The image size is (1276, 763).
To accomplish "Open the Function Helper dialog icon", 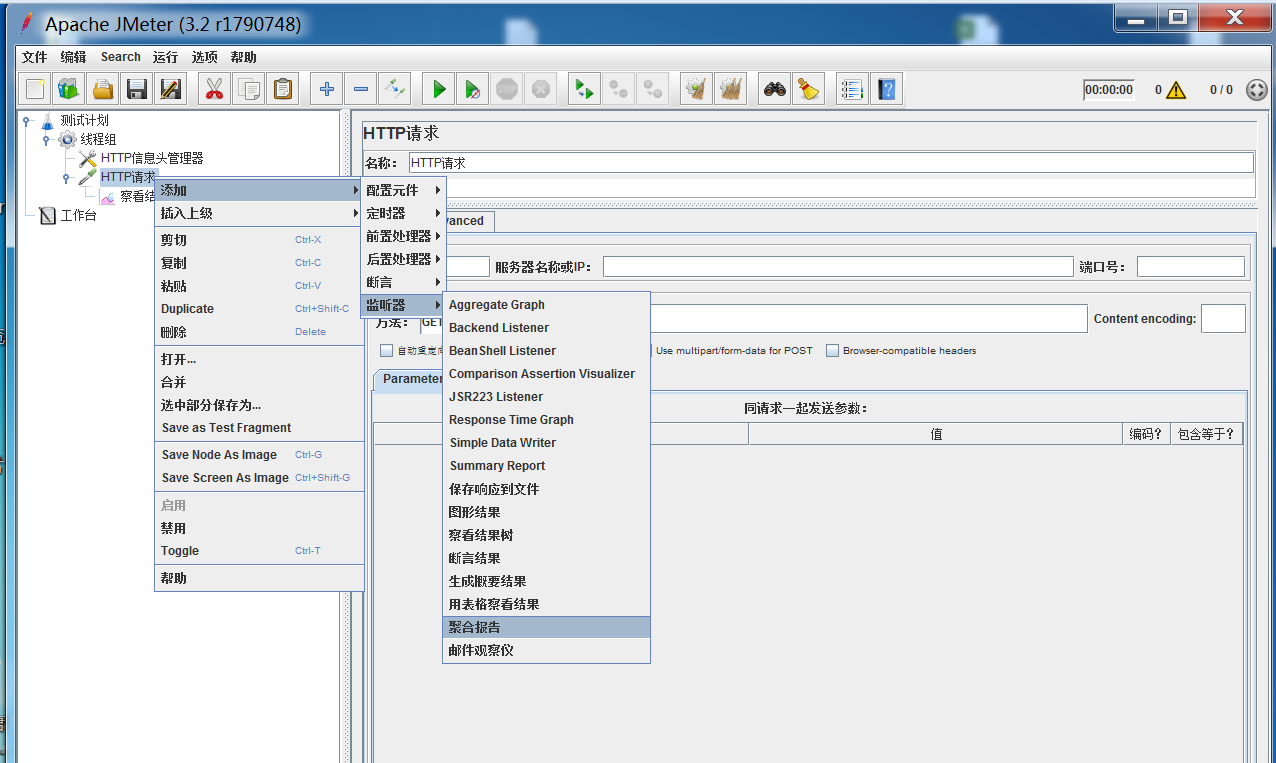I will (852, 89).
